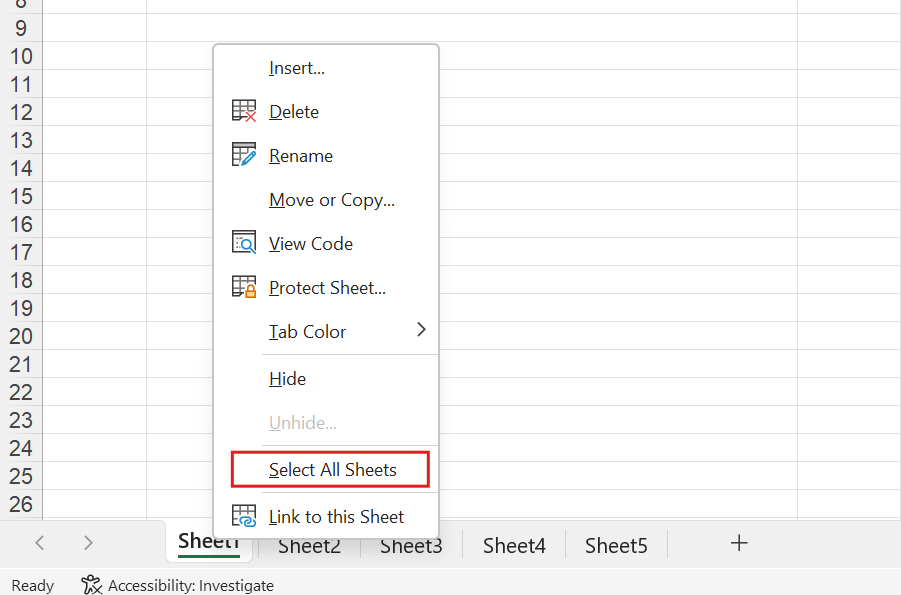Choose Link to this Sheet option
This screenshot has height=595, width=901.
pos(326,517)
